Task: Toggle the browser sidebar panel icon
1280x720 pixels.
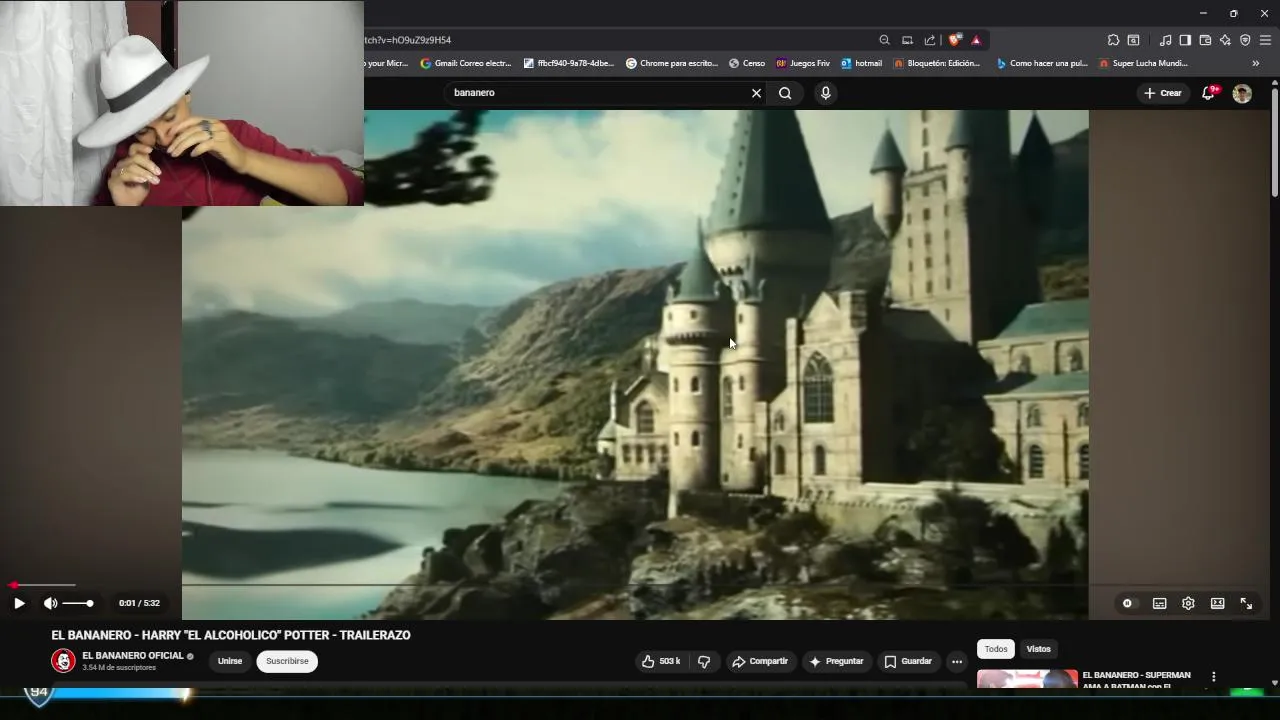Action: point(1185,40)
